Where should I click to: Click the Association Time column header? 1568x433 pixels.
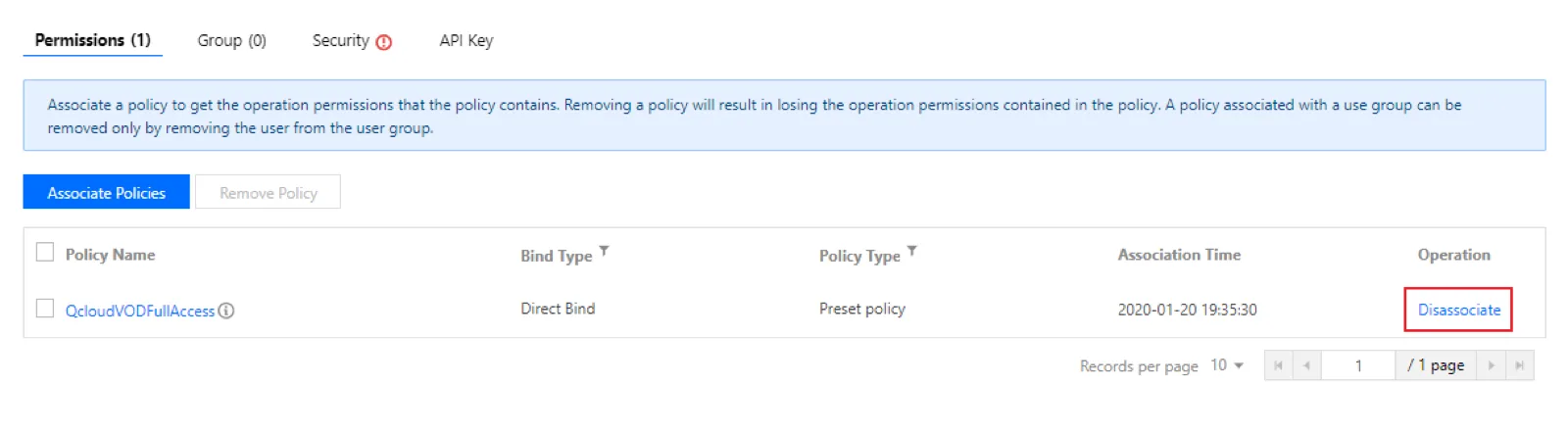coord(1179,255)
